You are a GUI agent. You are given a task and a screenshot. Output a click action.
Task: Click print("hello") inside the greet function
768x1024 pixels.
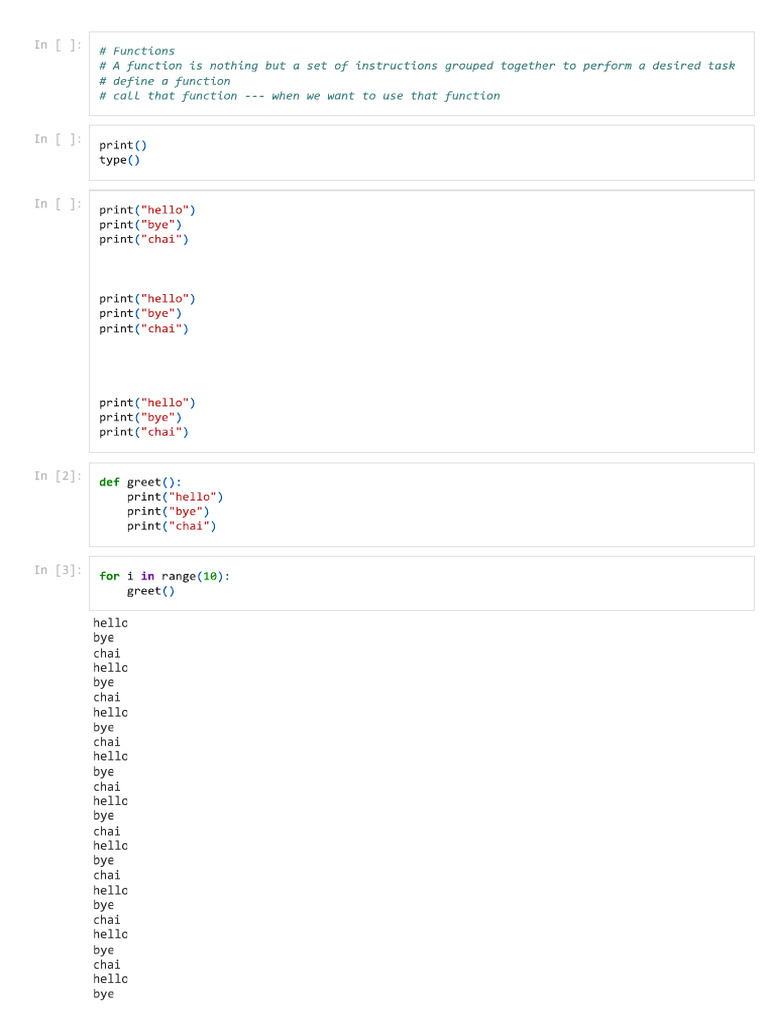coord(175,497)
